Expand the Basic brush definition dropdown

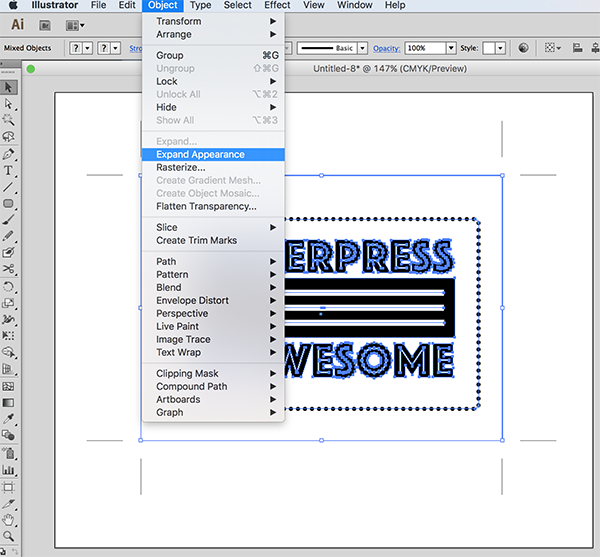363,48
